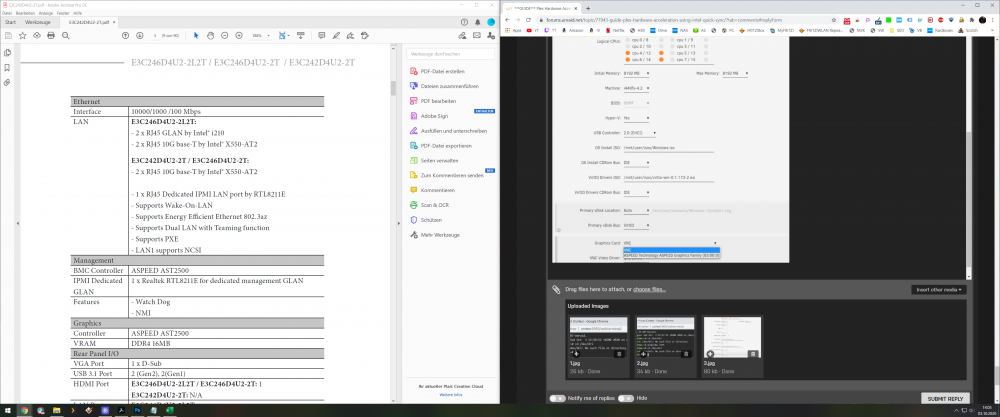
Task: Open bookmarks panel in Acrobat left sidebar
Action: pyautogui.click(x=8, y=68)
